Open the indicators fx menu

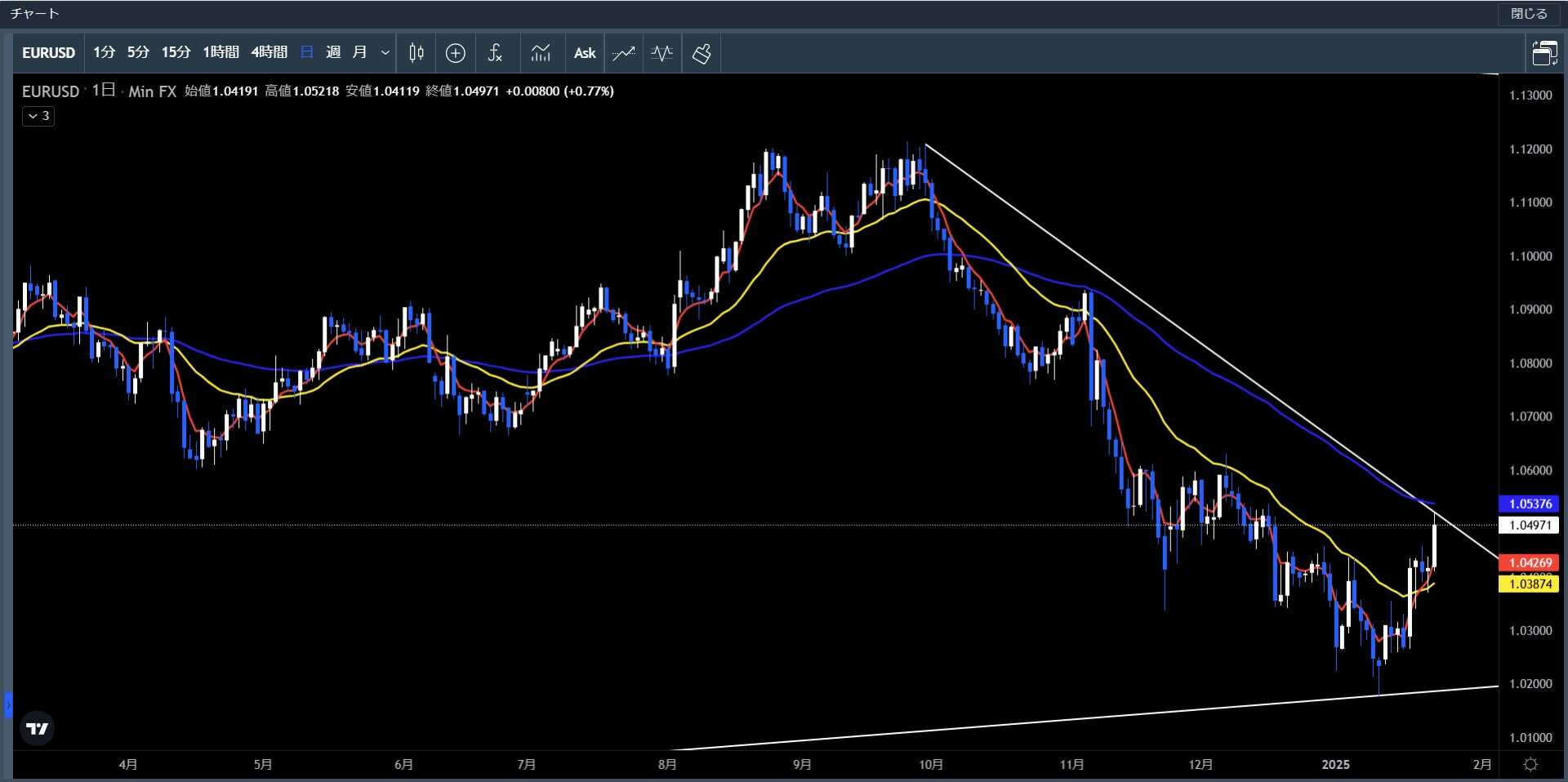pyautogui.click(x=495, y=53)
